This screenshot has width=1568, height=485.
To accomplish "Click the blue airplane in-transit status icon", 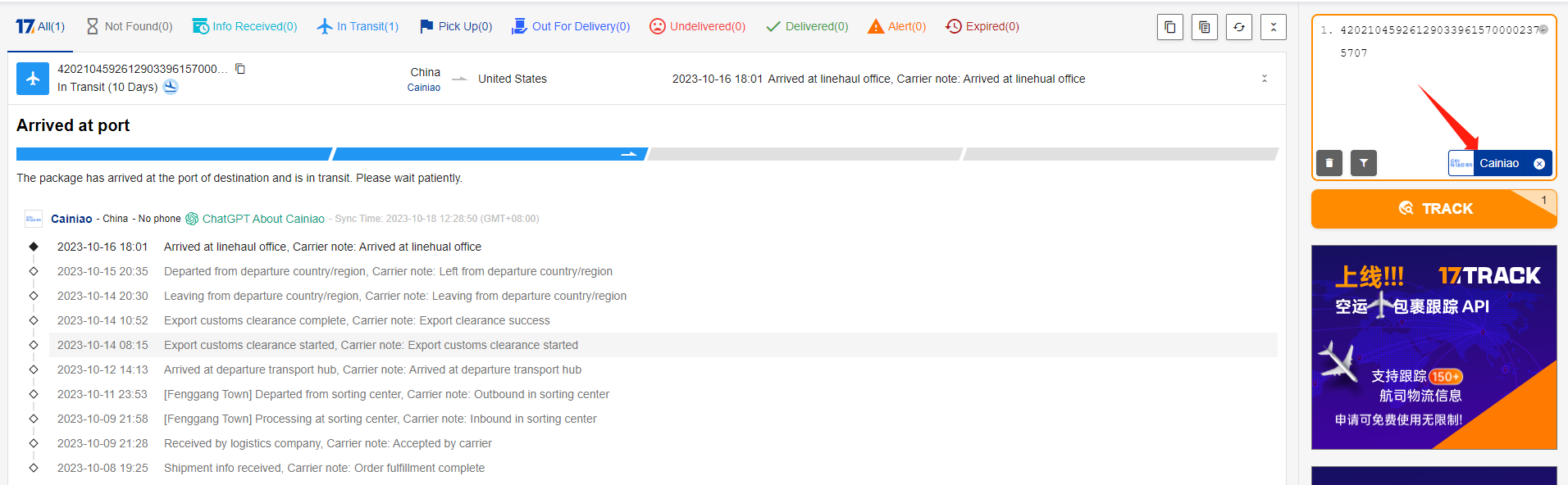I will [33, 79].
